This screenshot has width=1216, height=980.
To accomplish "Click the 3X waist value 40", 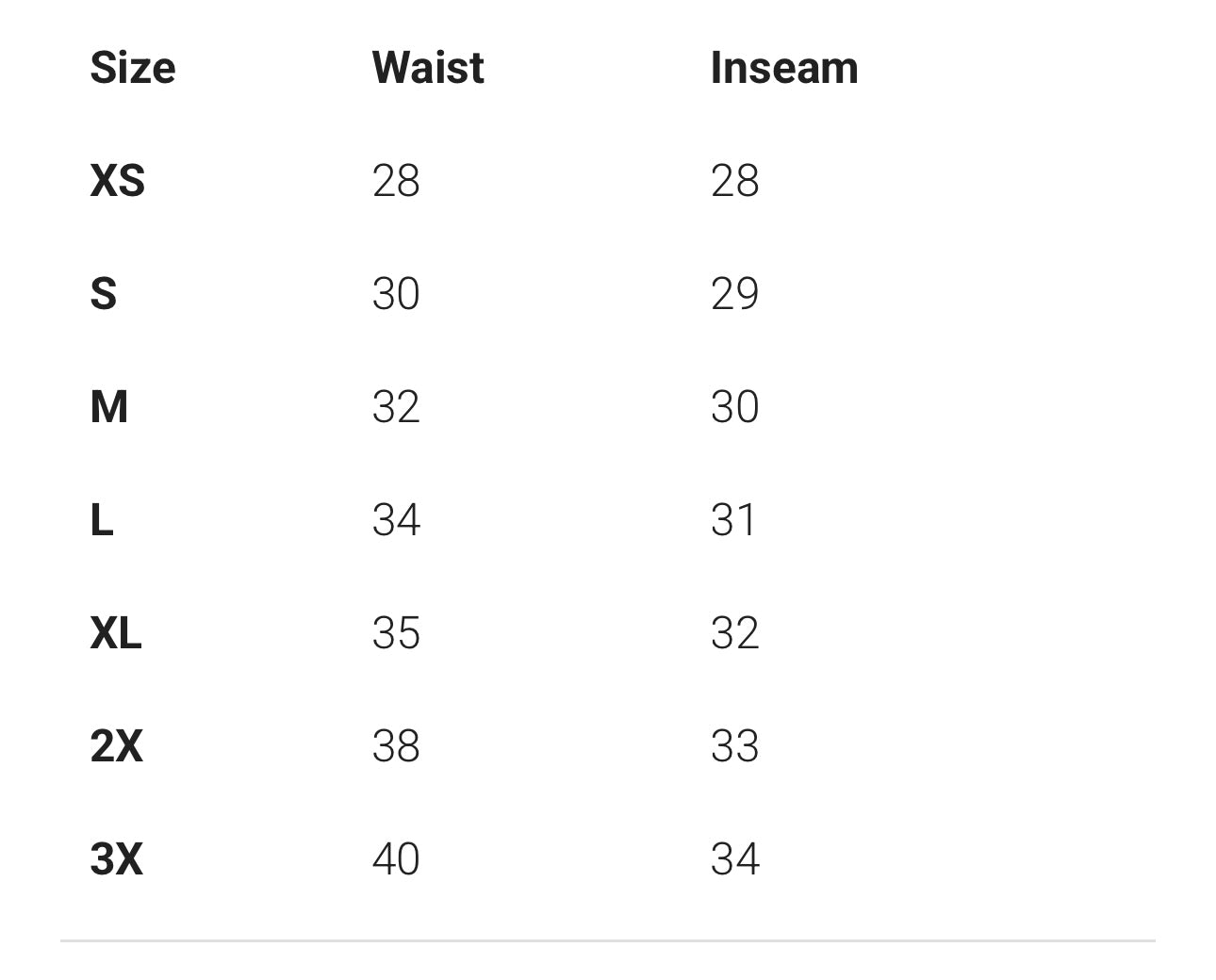I will [396, 858].
